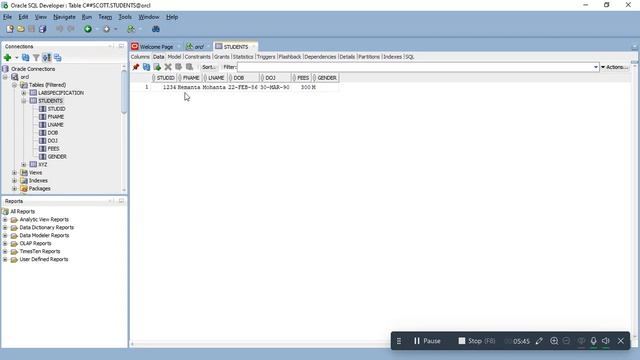The width and height of the screenshot is (640, 360).
Task: Open the Navigate menu
Action: click(64, 17)
